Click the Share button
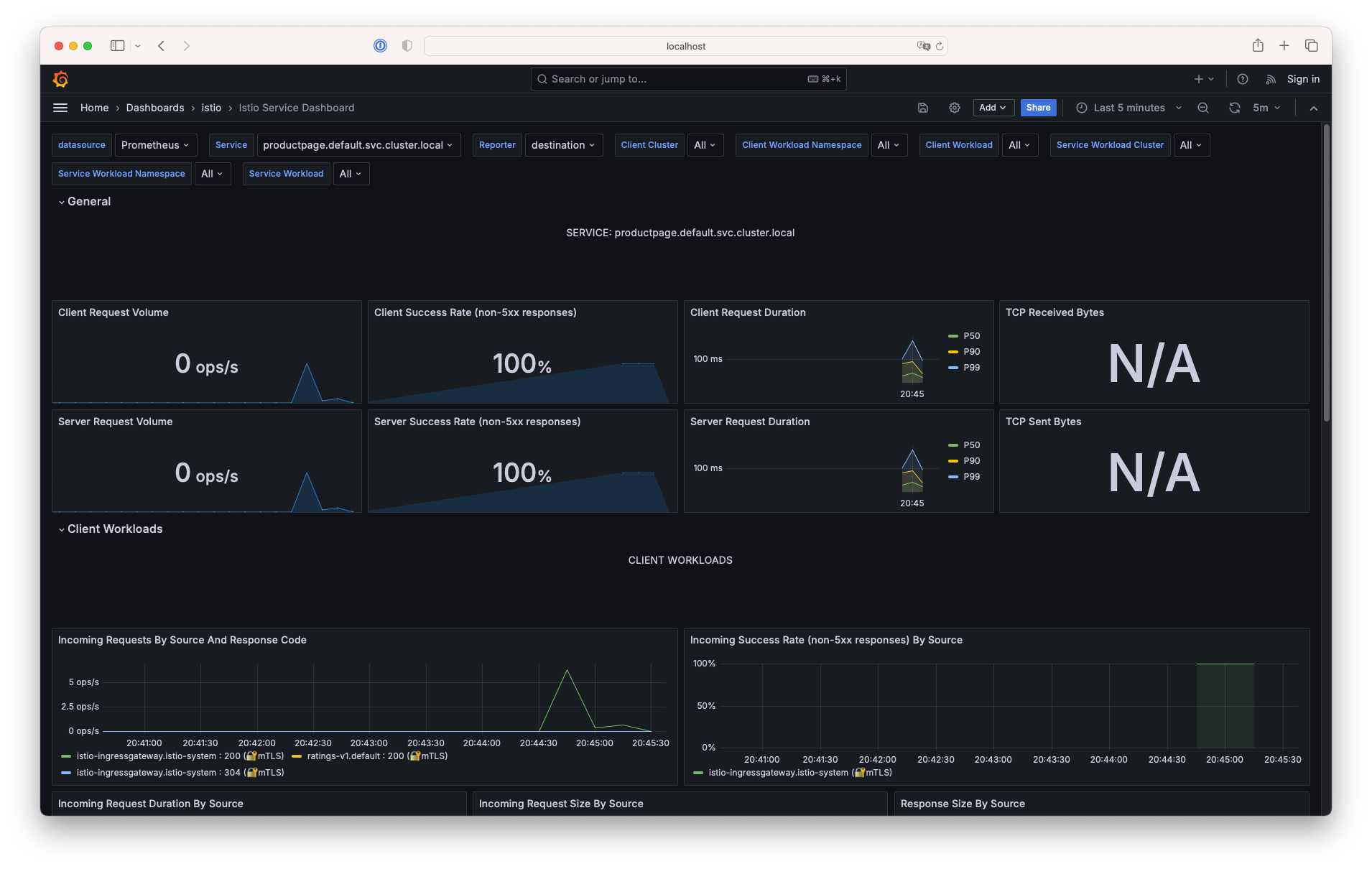The image size is (1372, 869). click(1038, 108)
